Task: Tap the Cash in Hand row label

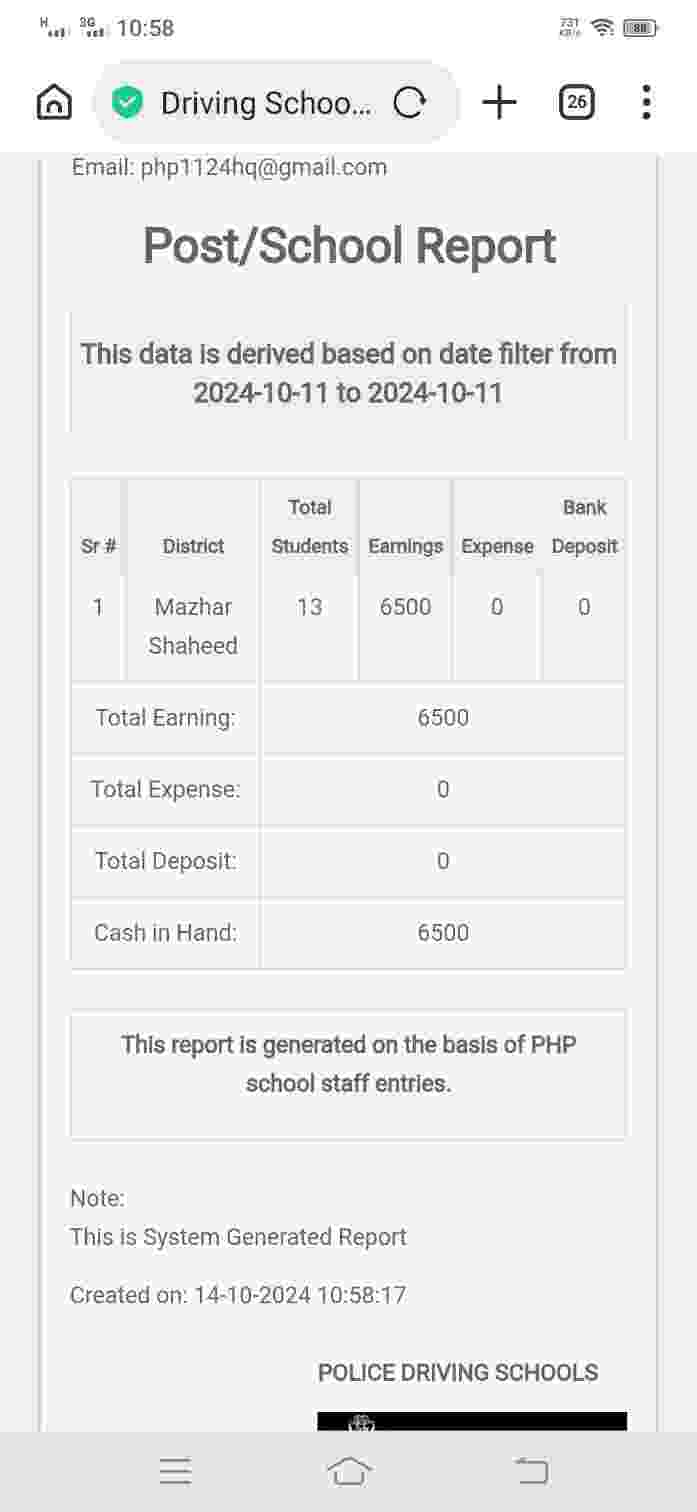Action: pos(166,933)
